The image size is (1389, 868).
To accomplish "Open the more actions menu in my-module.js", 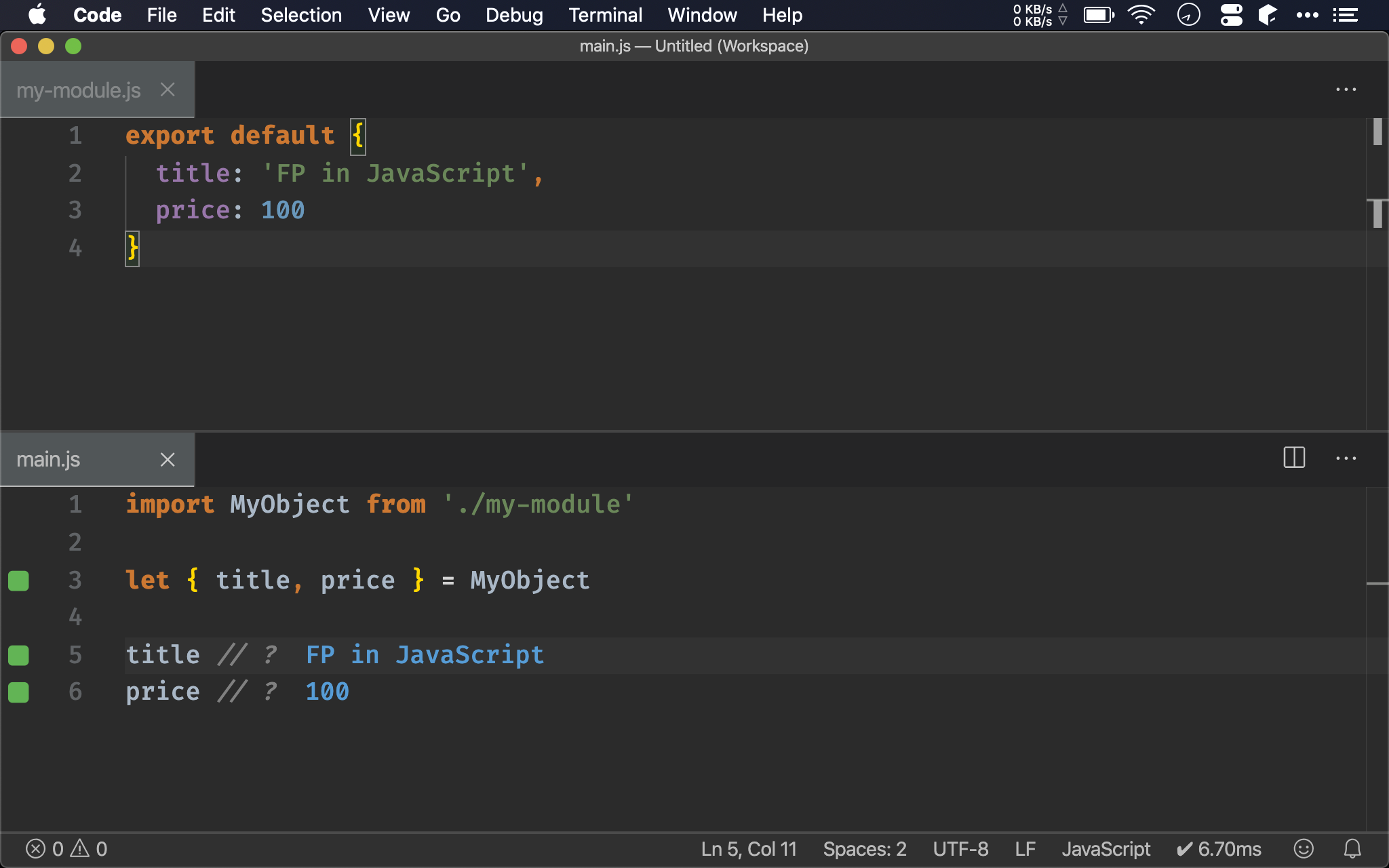I will point(1346,89).
